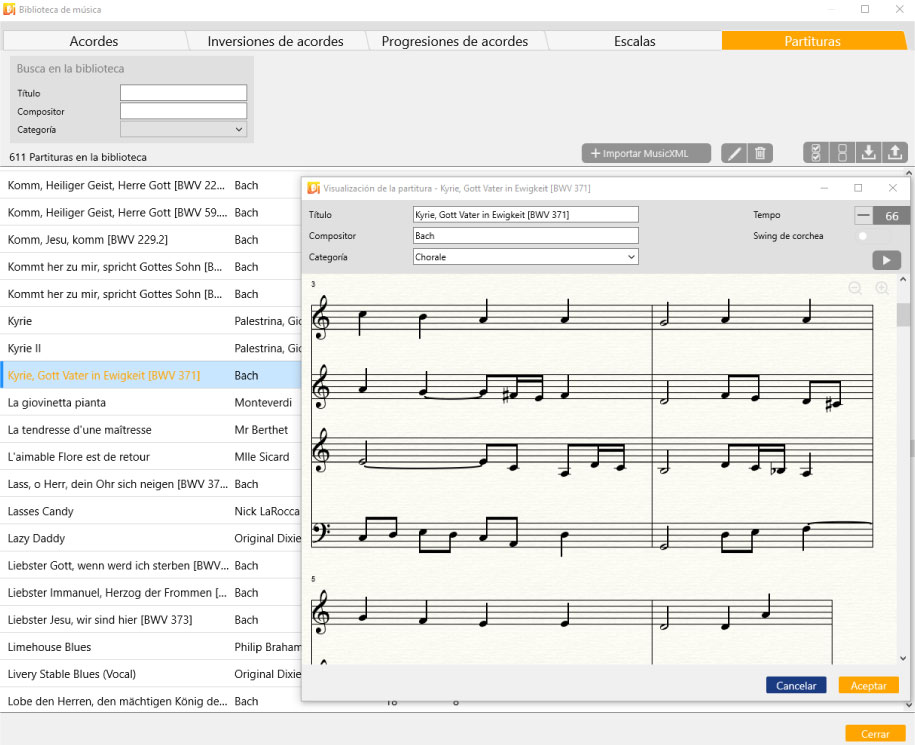Select 'Lass, o Herr, dein Ohr sich neigen' row
The image size is (915, 745).
click(x=151, y=484)
